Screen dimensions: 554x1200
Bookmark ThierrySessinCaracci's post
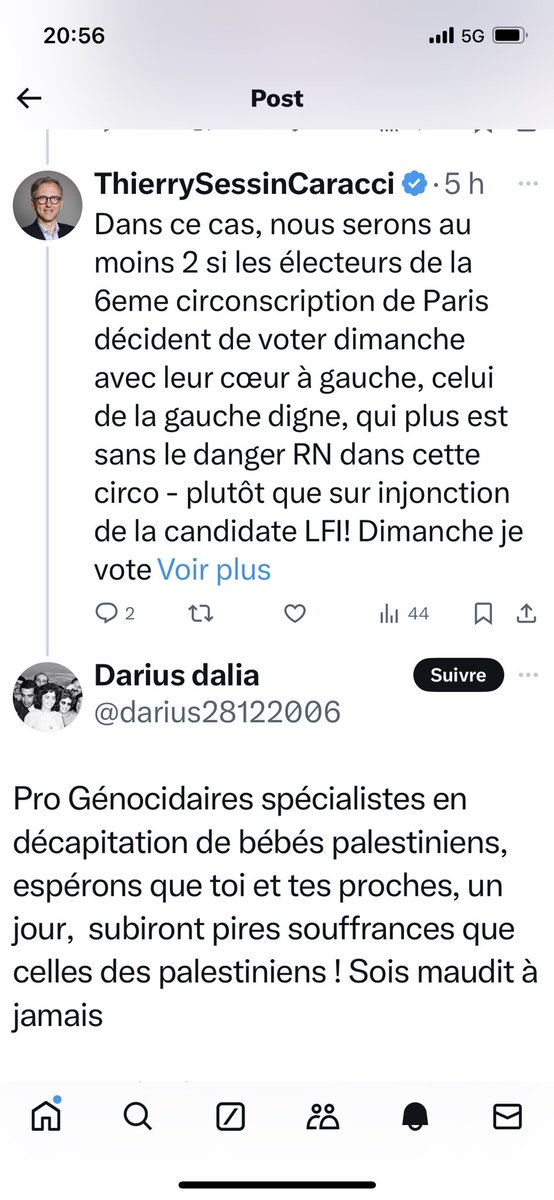(x=483, y=614)
